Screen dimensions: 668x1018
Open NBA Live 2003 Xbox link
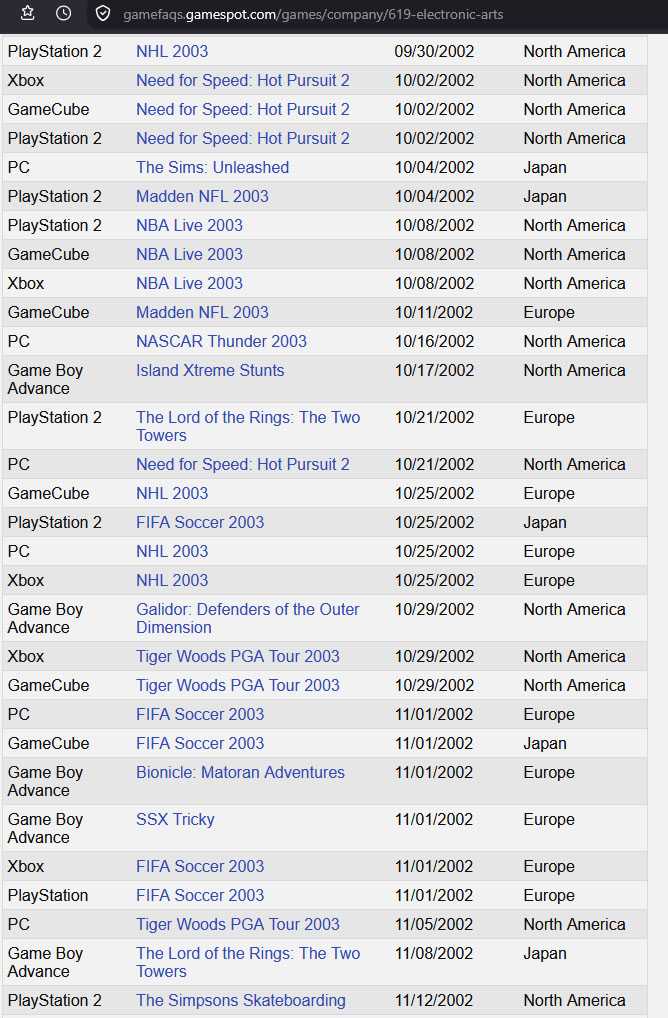click(x=190, y=283)
